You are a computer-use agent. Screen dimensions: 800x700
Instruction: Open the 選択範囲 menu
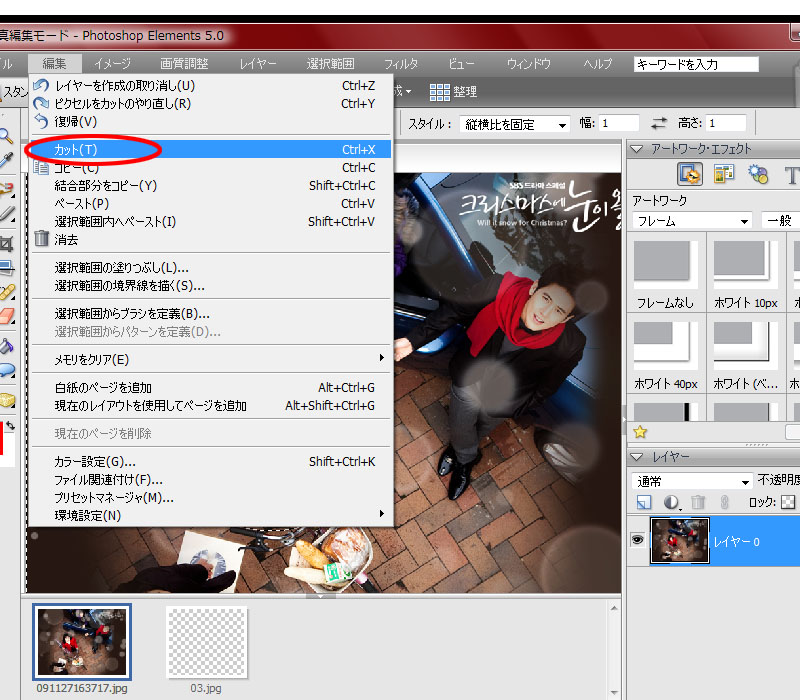[330, 64]
